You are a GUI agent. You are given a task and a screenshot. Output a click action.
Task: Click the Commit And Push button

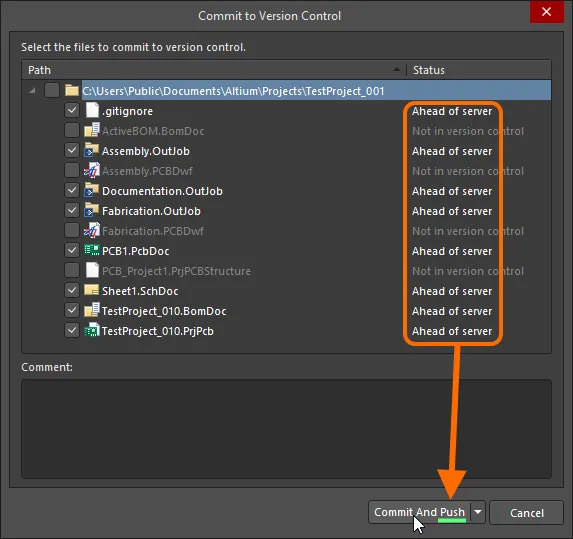pyautogui.click(x=420, y=512)
